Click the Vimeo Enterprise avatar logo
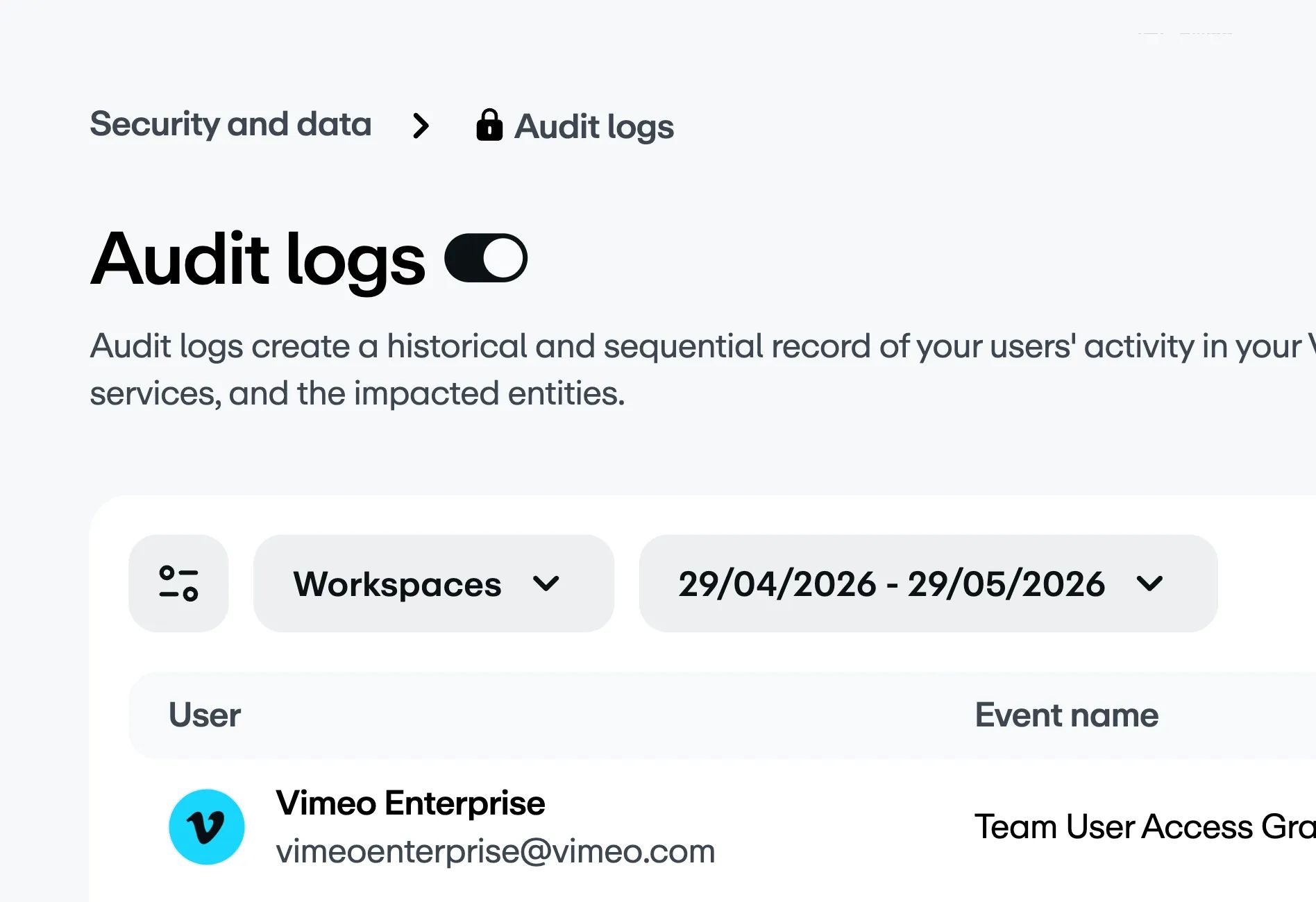The image size is (1316, 902). click(x=207, y=826)
